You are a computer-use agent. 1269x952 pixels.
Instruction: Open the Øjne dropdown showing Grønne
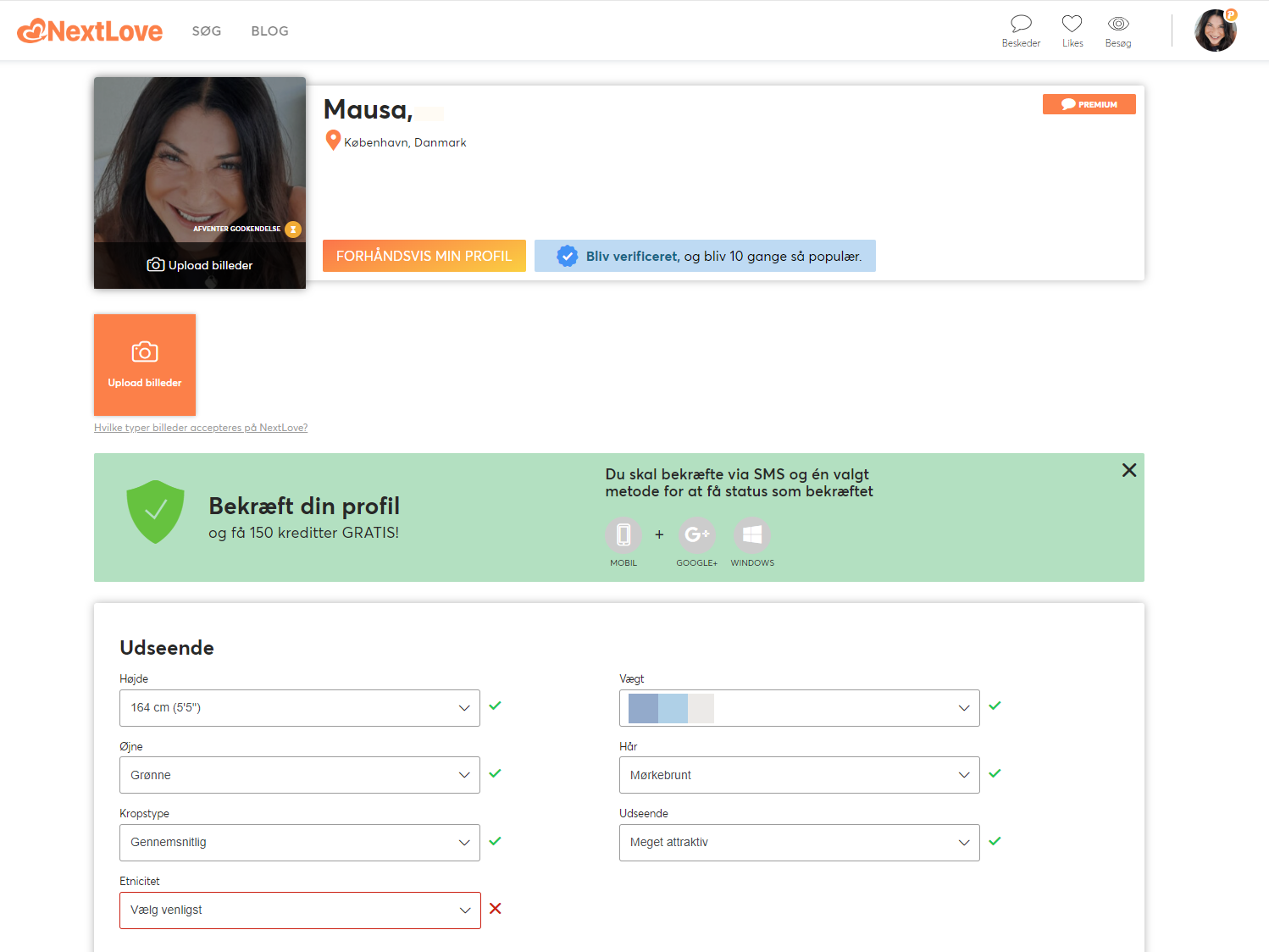point(300,775)
